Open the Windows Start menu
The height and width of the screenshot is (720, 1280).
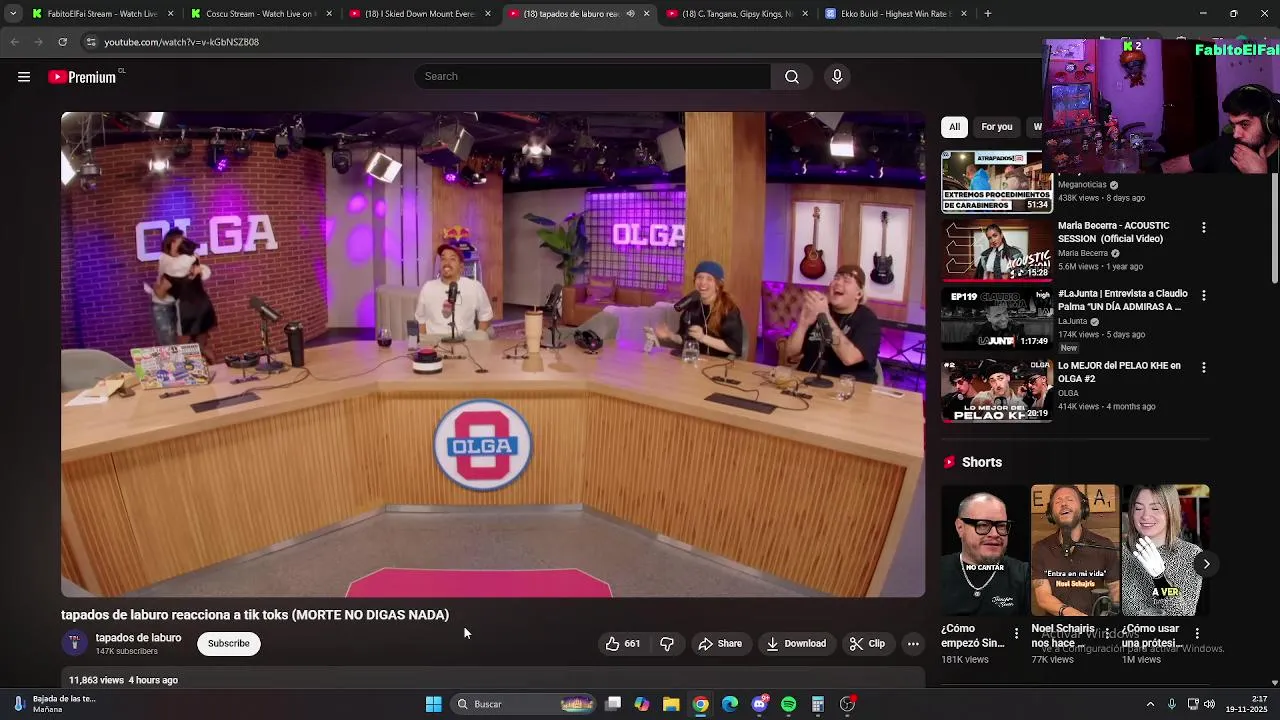434,704
